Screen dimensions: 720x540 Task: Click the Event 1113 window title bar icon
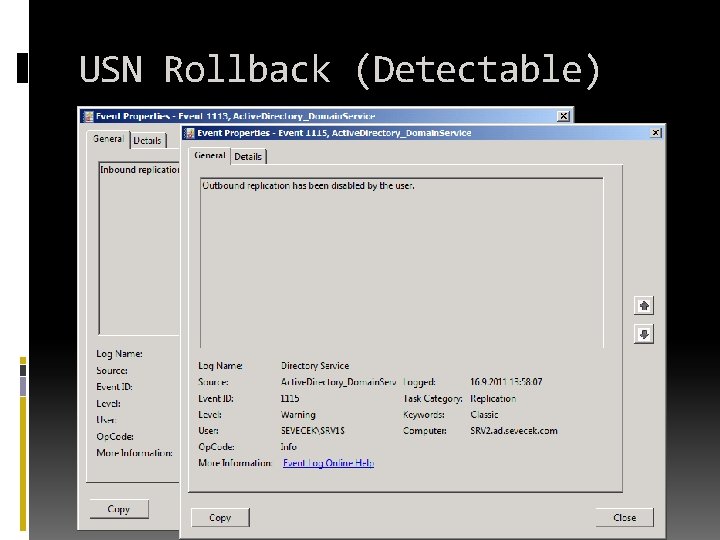coord(88,117)
